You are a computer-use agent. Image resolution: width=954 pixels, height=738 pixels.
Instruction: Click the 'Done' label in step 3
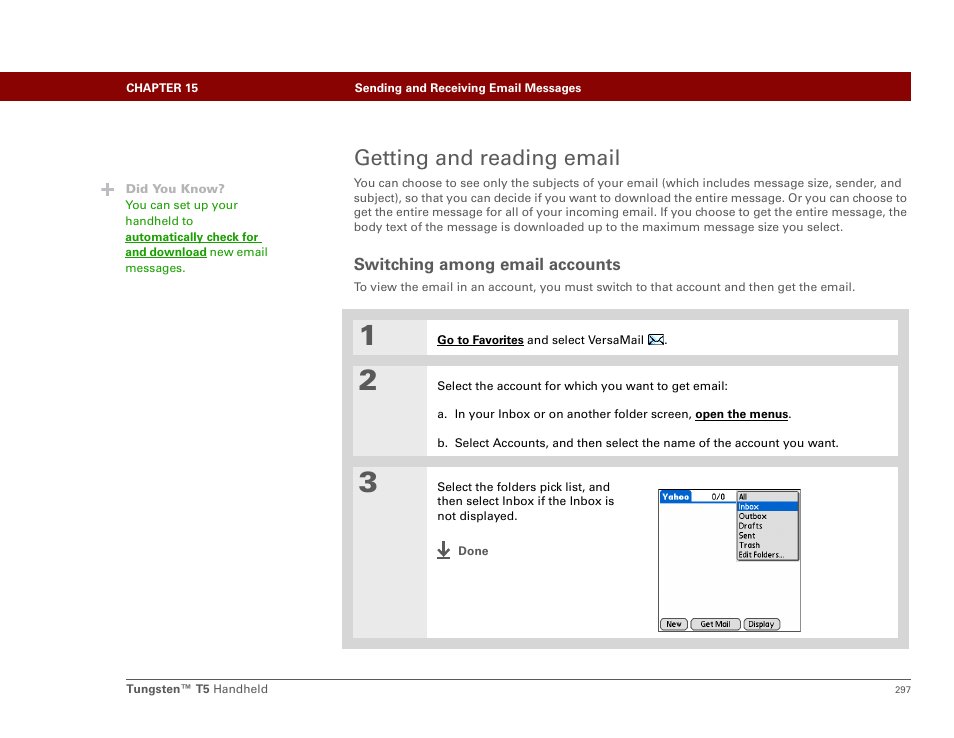pyautogui.click(x=473, y=551)
